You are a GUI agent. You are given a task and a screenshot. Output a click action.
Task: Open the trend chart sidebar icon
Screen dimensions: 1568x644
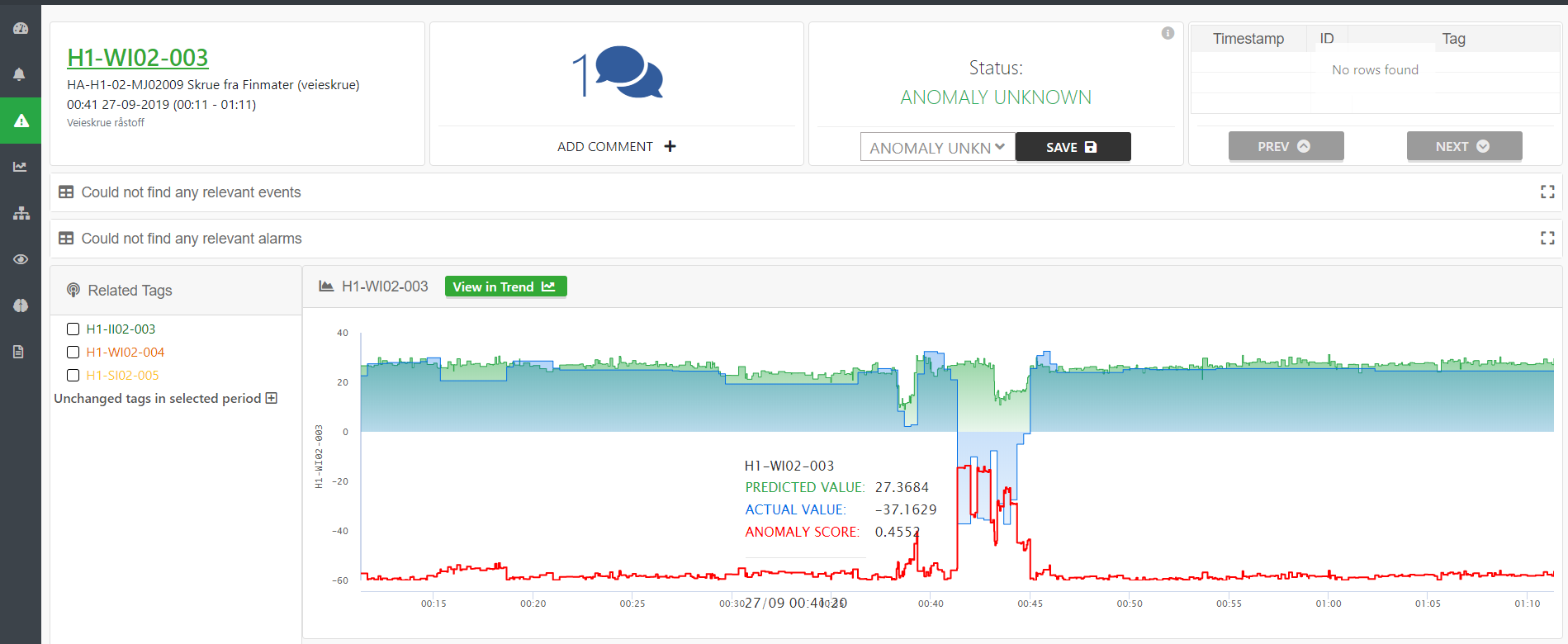tap(21, 167)
